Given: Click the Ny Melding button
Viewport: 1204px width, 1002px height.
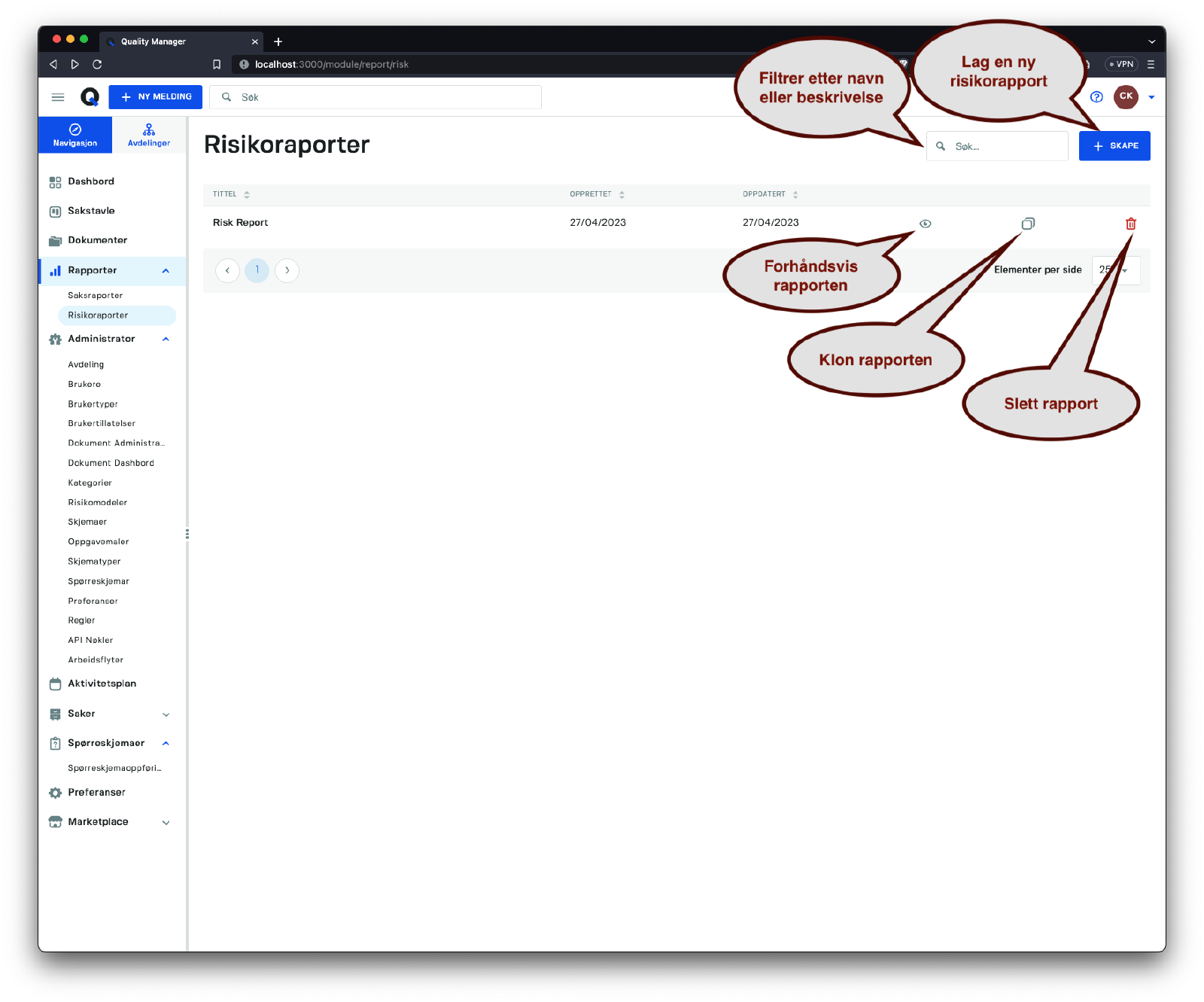Looking at the screenshot, I should 156,97.
